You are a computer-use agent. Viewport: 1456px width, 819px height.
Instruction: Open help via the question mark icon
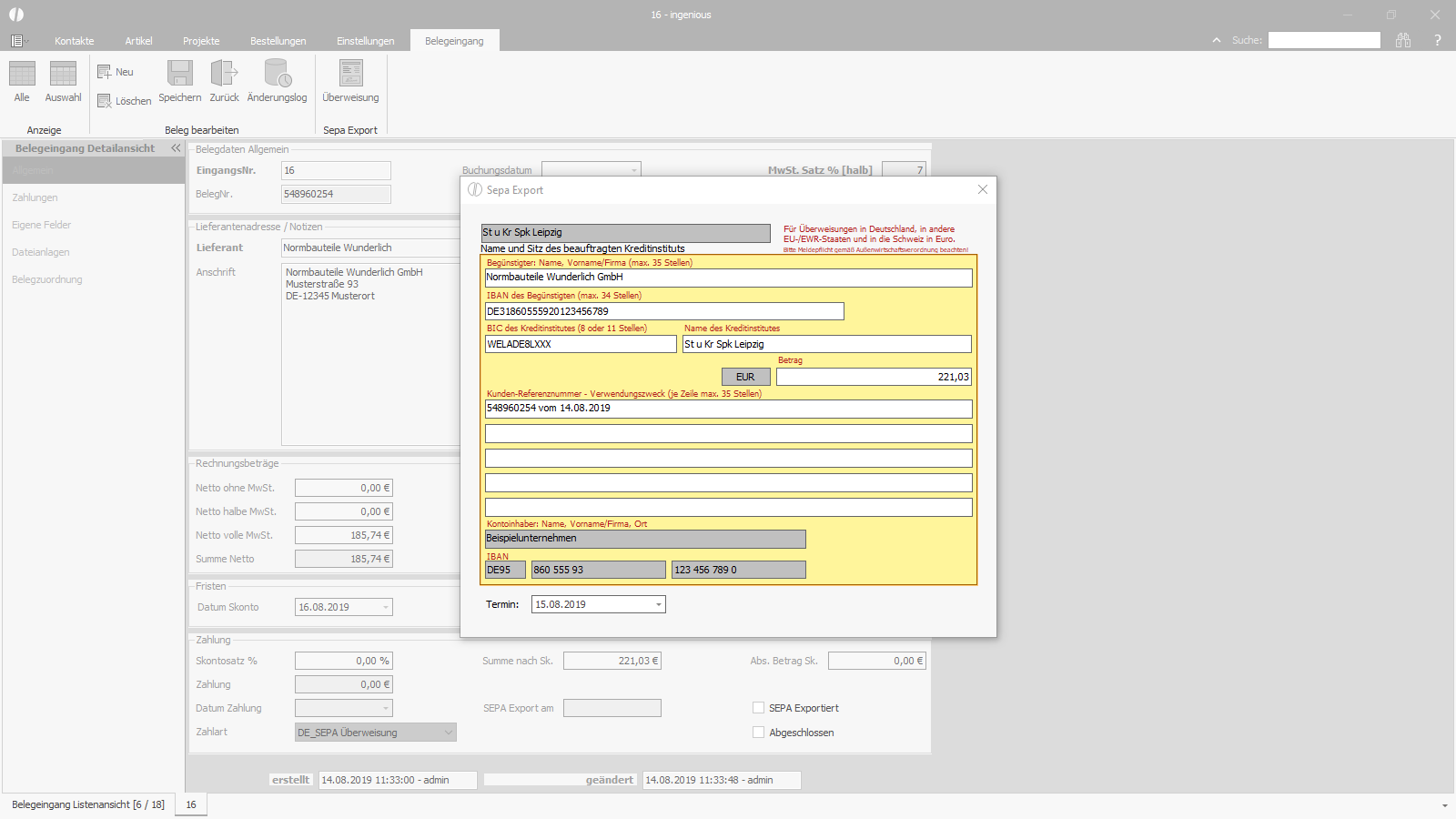(1438, 40)
